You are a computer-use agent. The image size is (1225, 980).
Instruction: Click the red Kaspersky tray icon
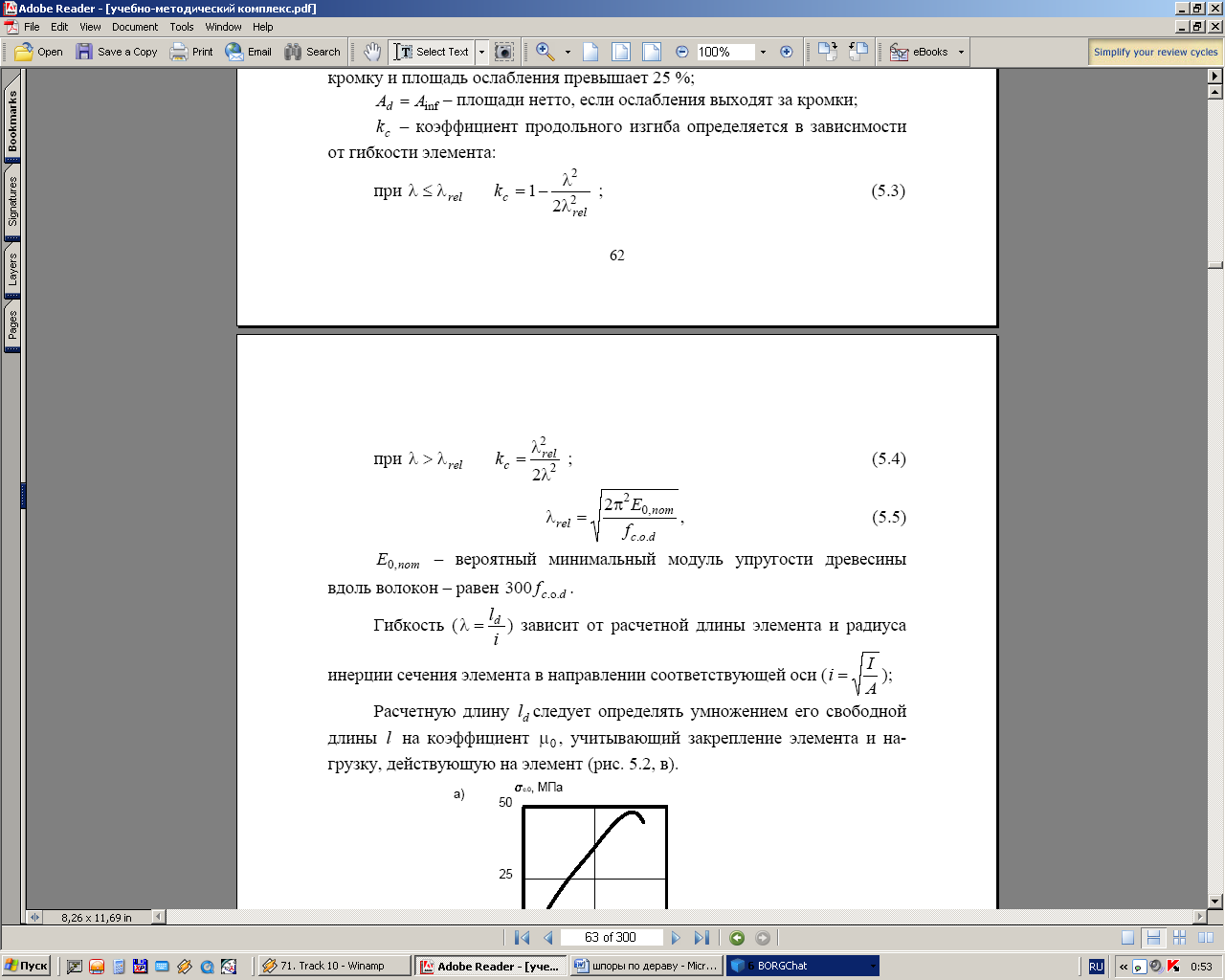click(x=1173, y=967)
